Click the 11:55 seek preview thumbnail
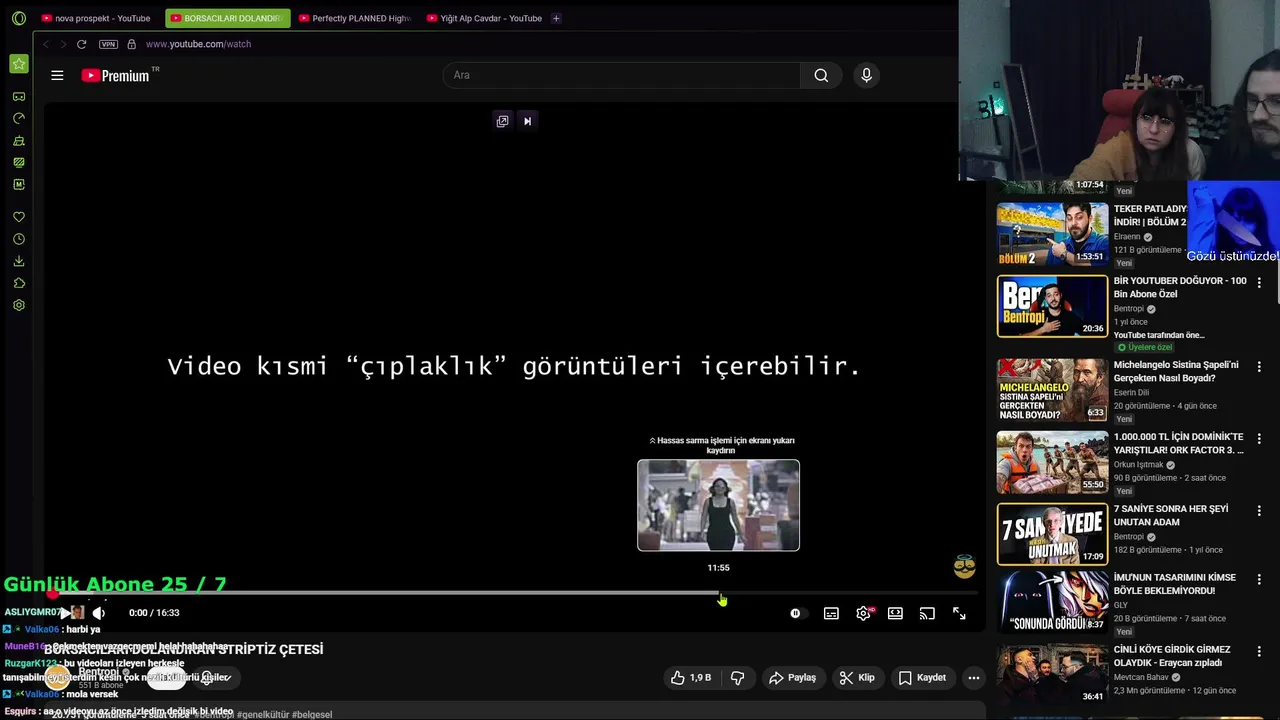The image size is (1280, 720). [718, 505]
